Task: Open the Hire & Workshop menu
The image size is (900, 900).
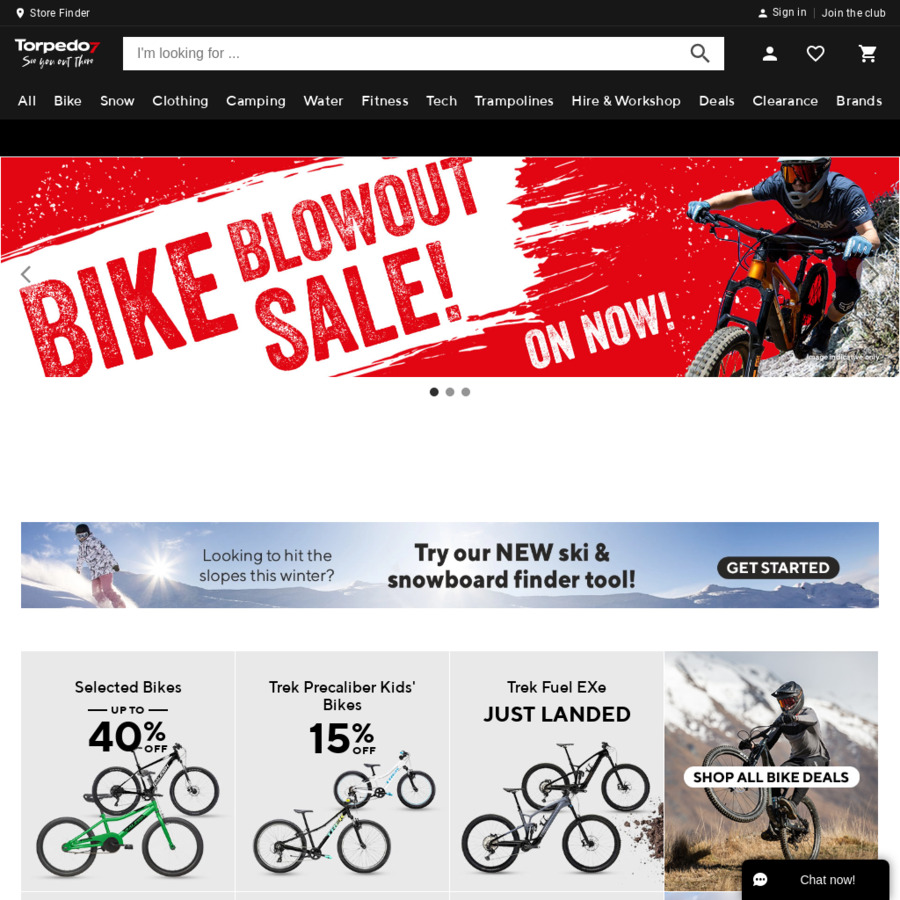Action: click(x=626, y=101)
